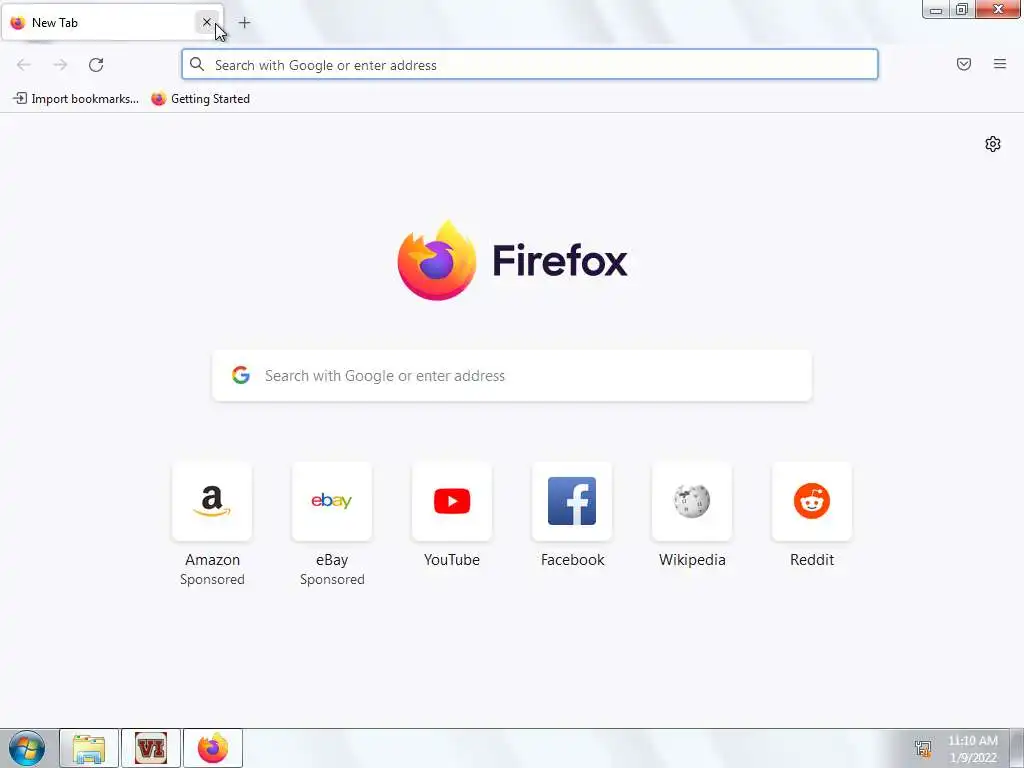Click the Amazon label text

[212, 560]
